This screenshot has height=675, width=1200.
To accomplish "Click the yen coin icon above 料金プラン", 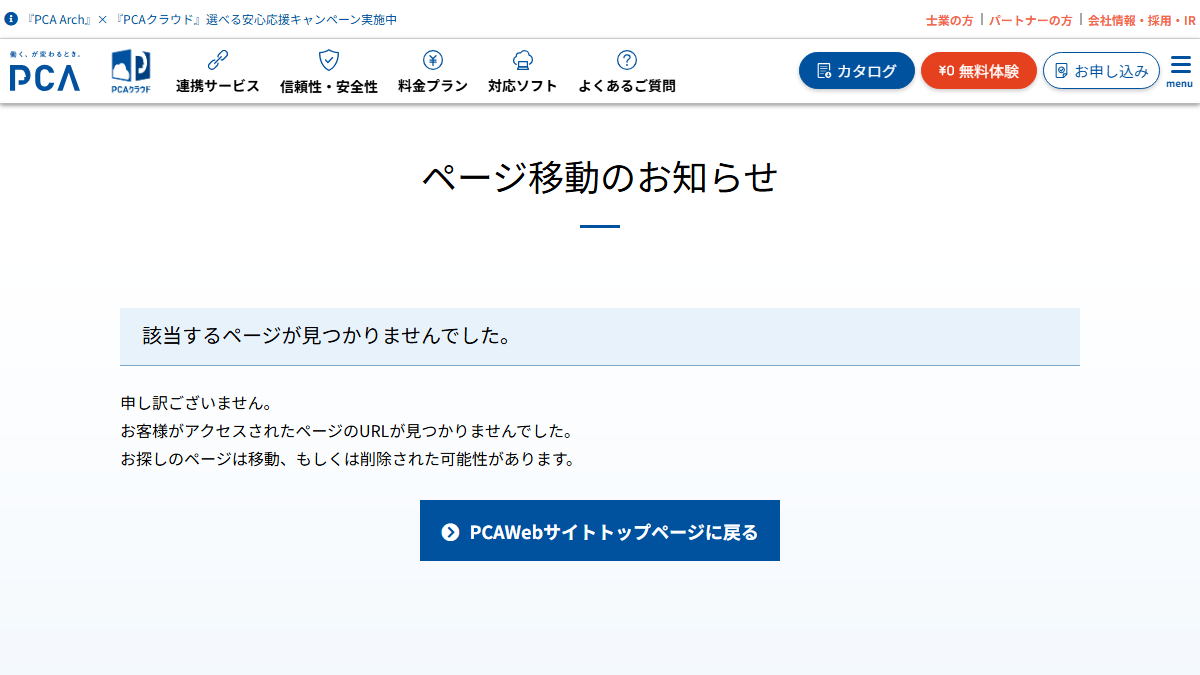I will (433, 60).
